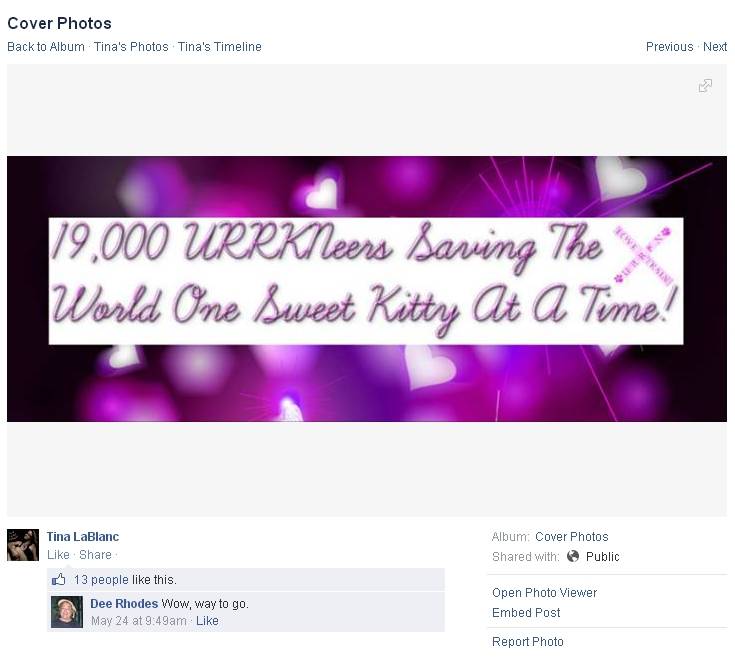Open Dee Rhodes' profile picture
The height and width of the screenshot is (662, 735).
pyautogui.click(x=67, y=612)
